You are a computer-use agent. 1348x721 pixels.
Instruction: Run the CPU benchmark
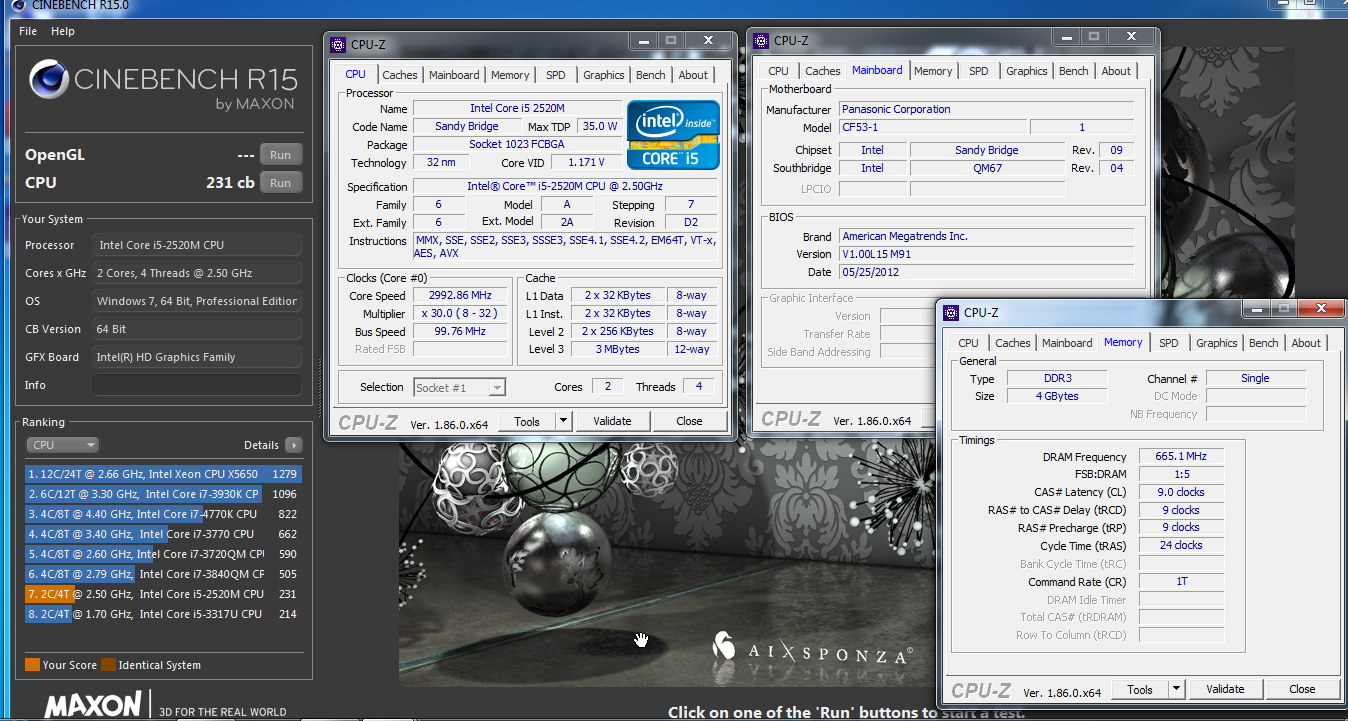coord(281,183)
